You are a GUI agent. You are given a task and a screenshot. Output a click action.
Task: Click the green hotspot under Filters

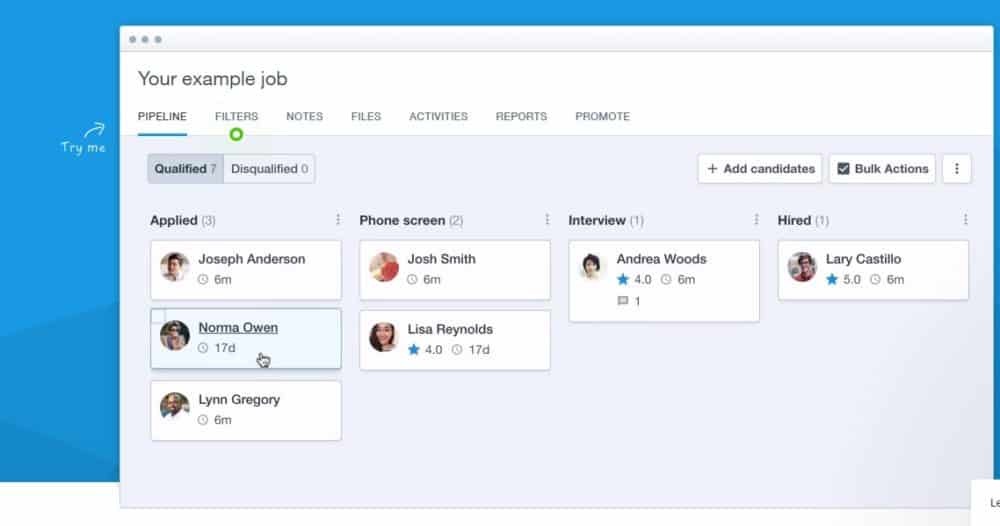click(x=236, y=134)
